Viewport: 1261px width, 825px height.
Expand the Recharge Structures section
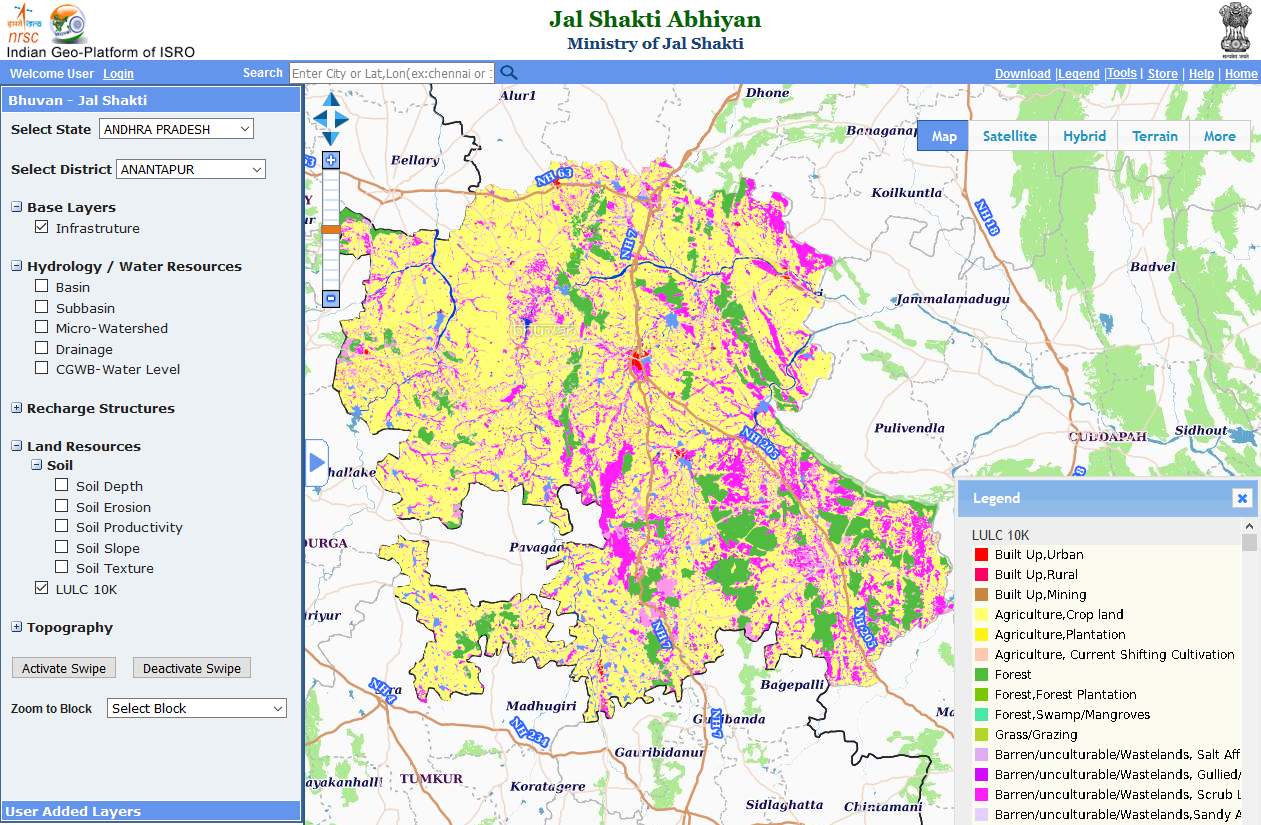(17, 408)
